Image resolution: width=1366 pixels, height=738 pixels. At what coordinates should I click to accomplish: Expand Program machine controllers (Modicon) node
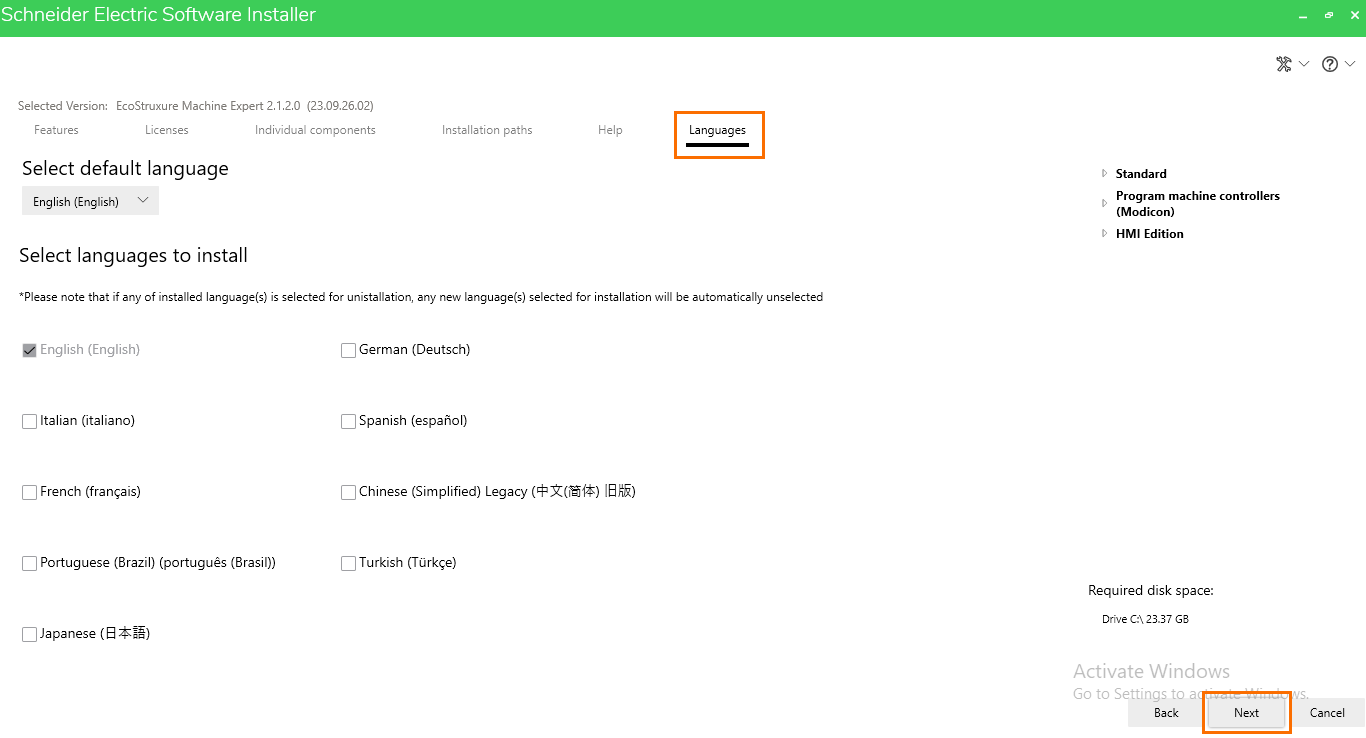(x=1104, y=203)
